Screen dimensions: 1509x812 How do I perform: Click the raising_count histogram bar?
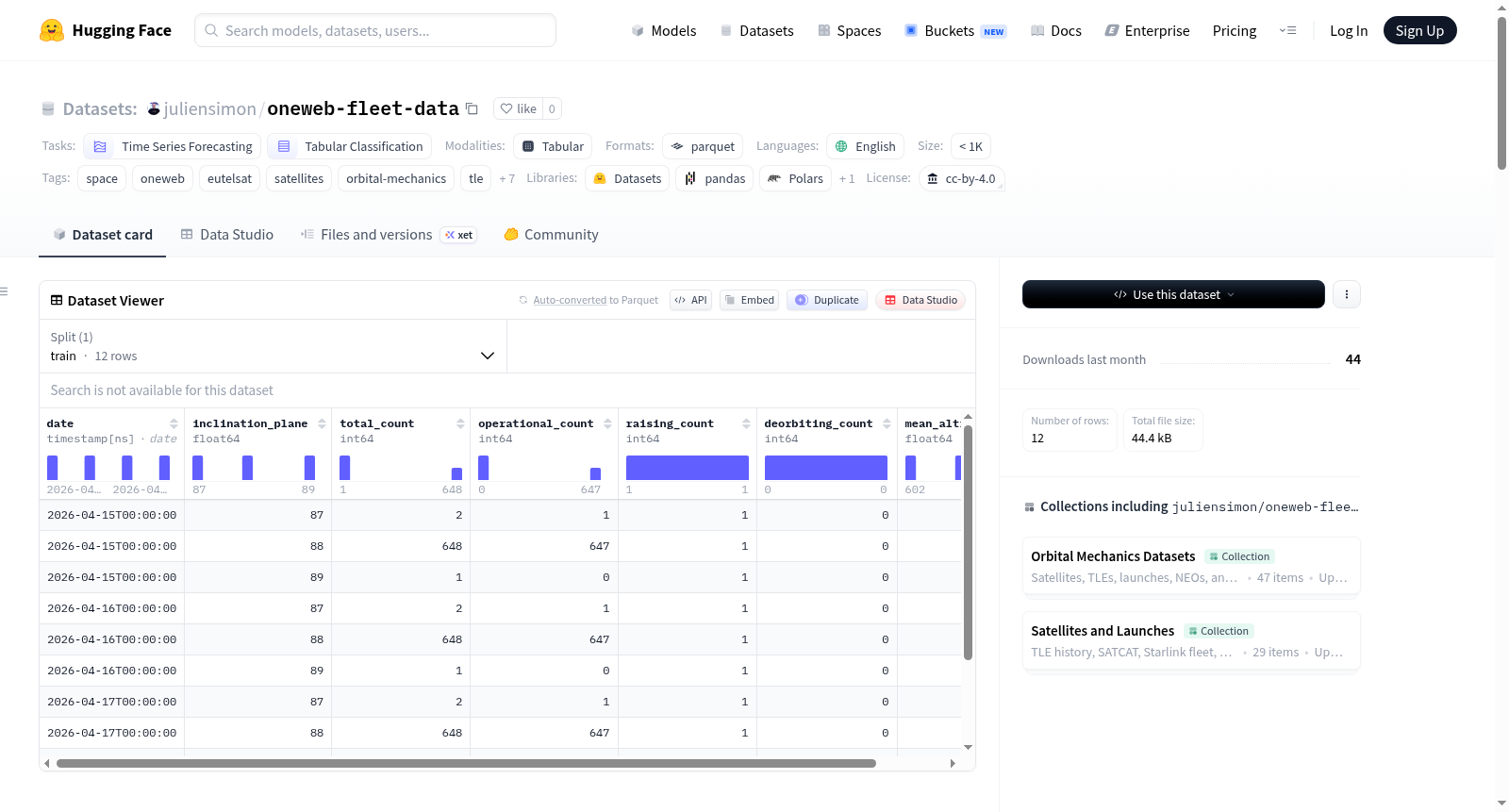point(688,468)
